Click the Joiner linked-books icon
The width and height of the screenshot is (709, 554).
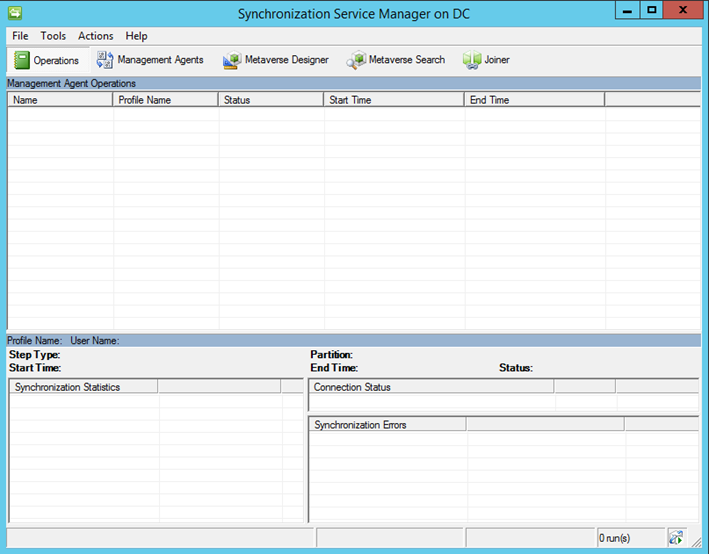click(x=472, y=60)
